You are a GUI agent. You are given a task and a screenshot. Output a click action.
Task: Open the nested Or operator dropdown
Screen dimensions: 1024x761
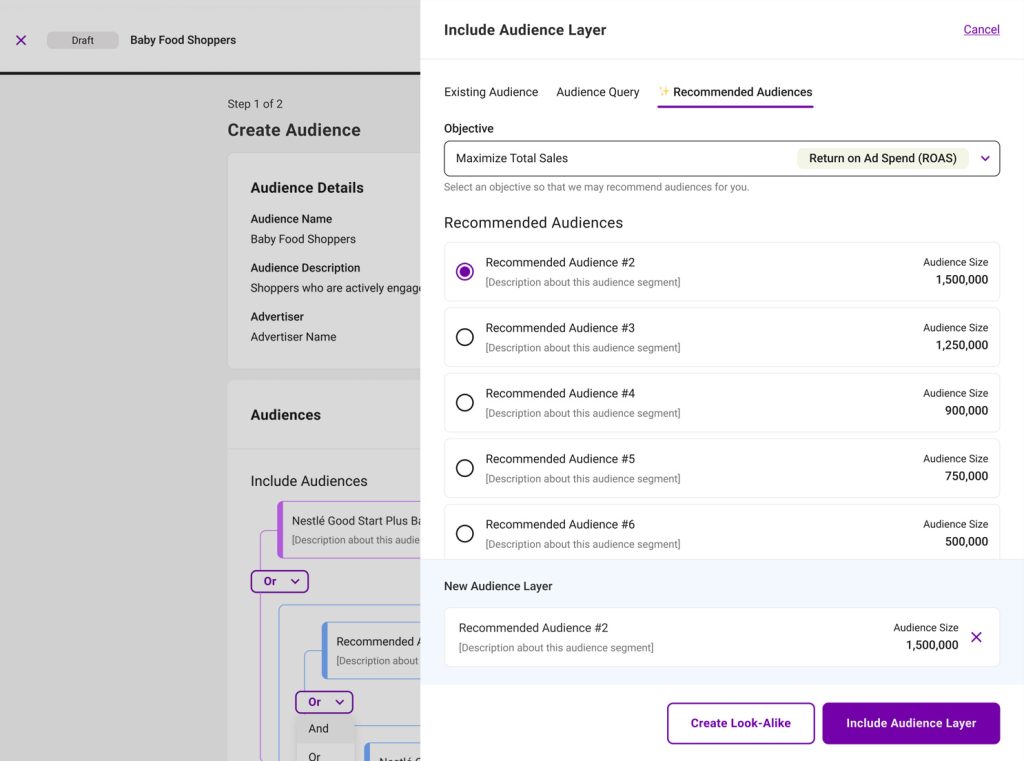coord(324,702)
